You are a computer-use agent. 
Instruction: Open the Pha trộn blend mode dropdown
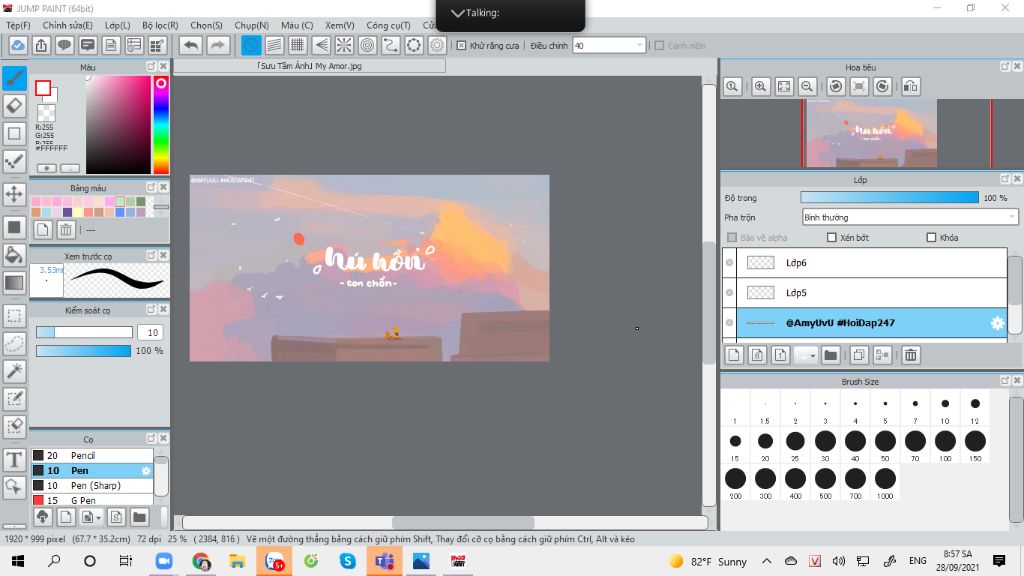pyautogui.click(x=910, y=217)
